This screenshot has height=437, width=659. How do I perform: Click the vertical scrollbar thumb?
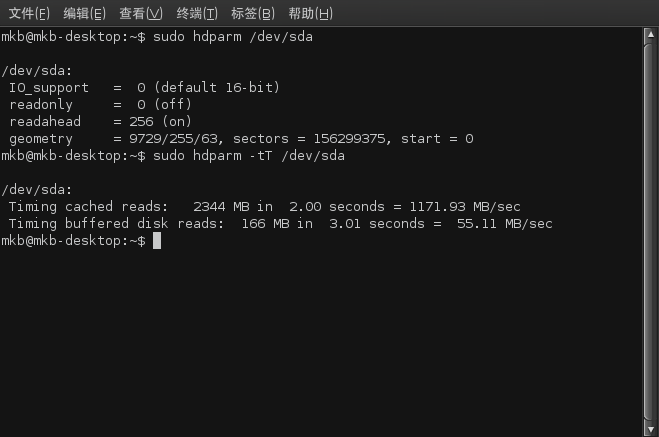[651, 231]
